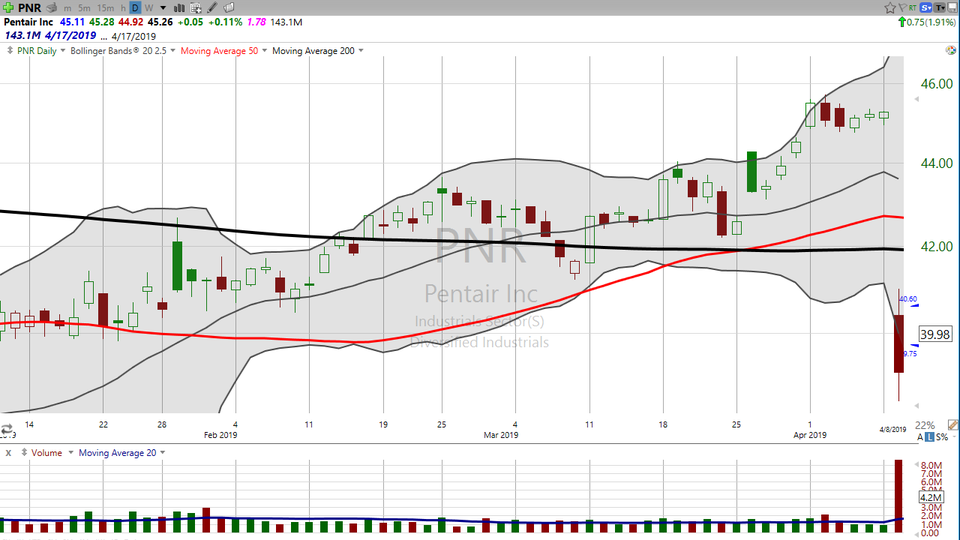Screen dimensions: 960x540
Task: Open Moving Average 200 dropdown arrow
Action: [x=361, y=51]
